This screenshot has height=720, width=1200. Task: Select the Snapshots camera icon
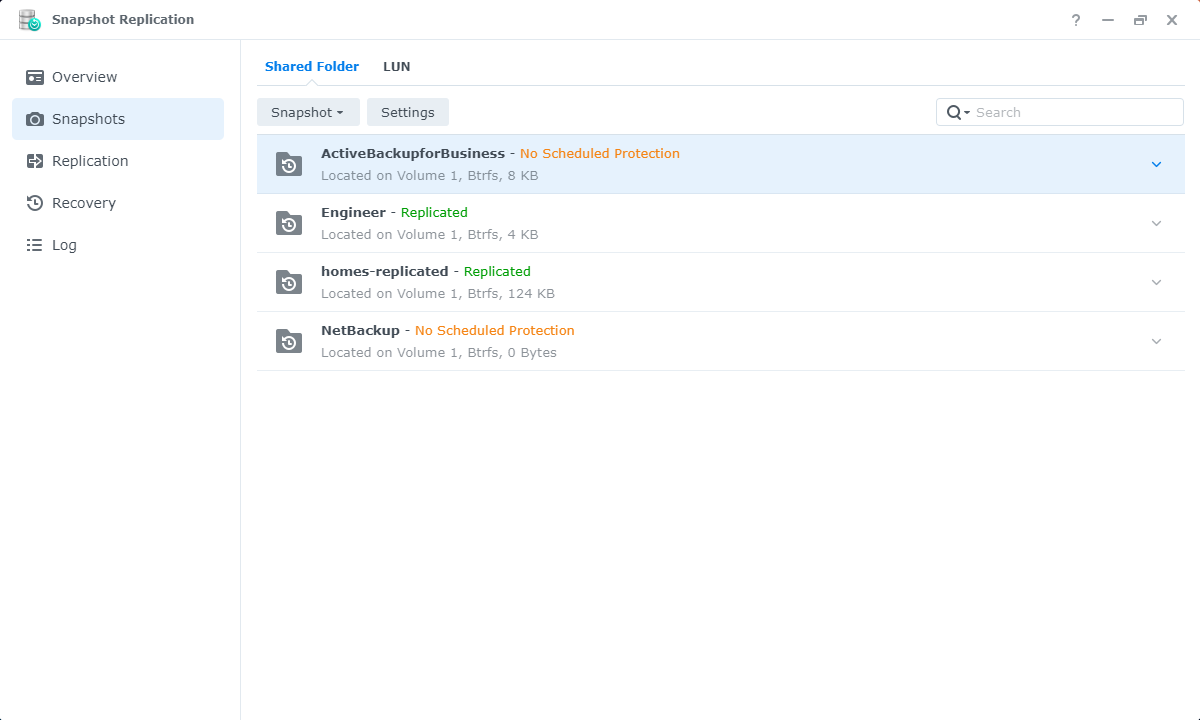[x=35, y=119]
